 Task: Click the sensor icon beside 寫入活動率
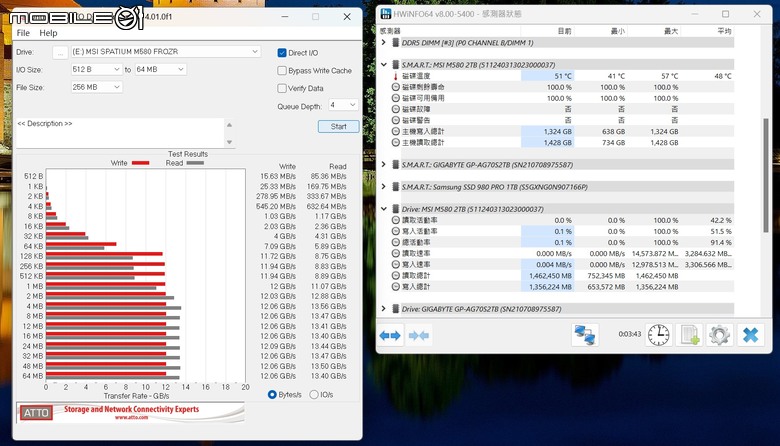(396, 231)
